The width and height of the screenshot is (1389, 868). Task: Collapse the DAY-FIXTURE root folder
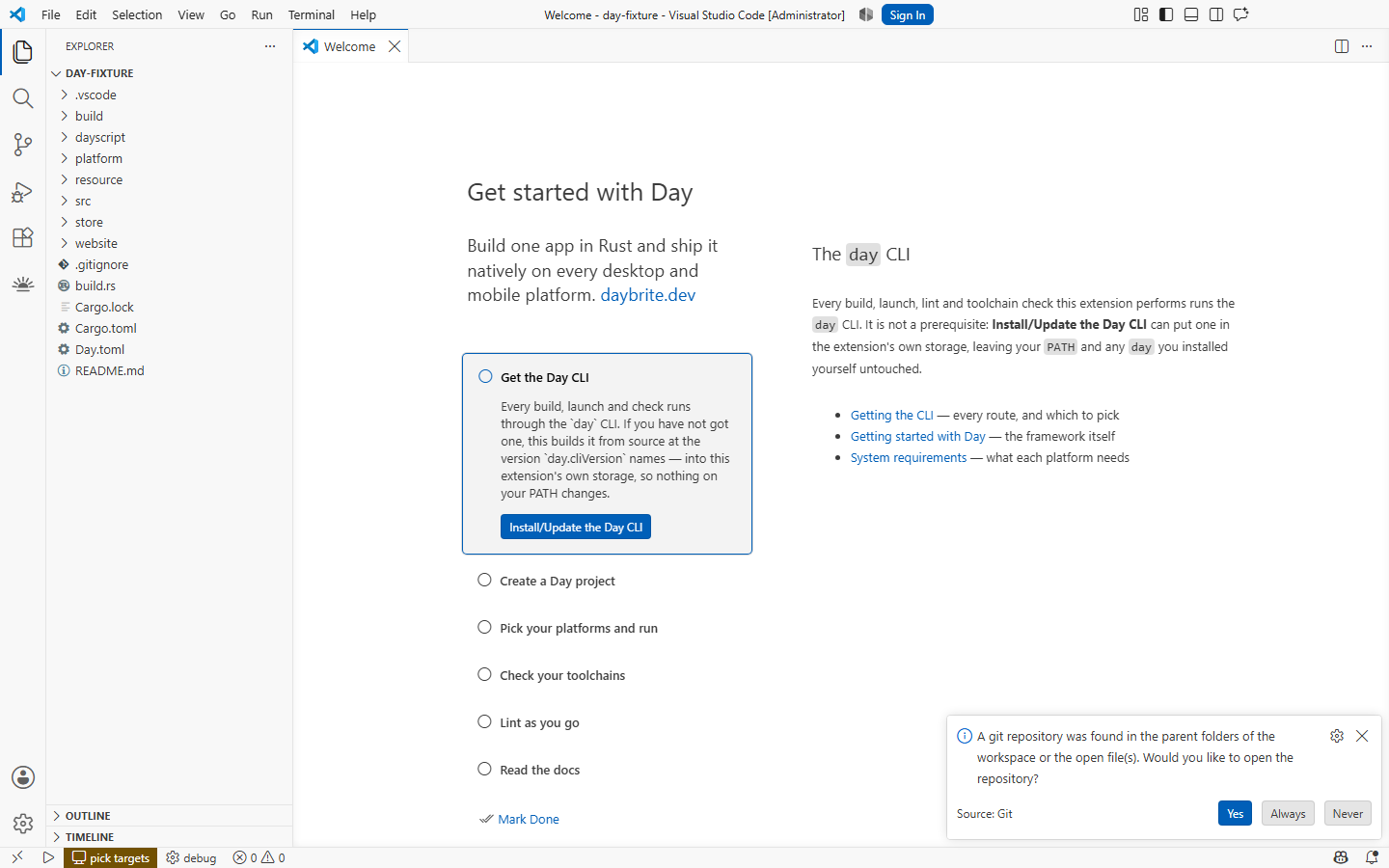(x=169, y=73)
